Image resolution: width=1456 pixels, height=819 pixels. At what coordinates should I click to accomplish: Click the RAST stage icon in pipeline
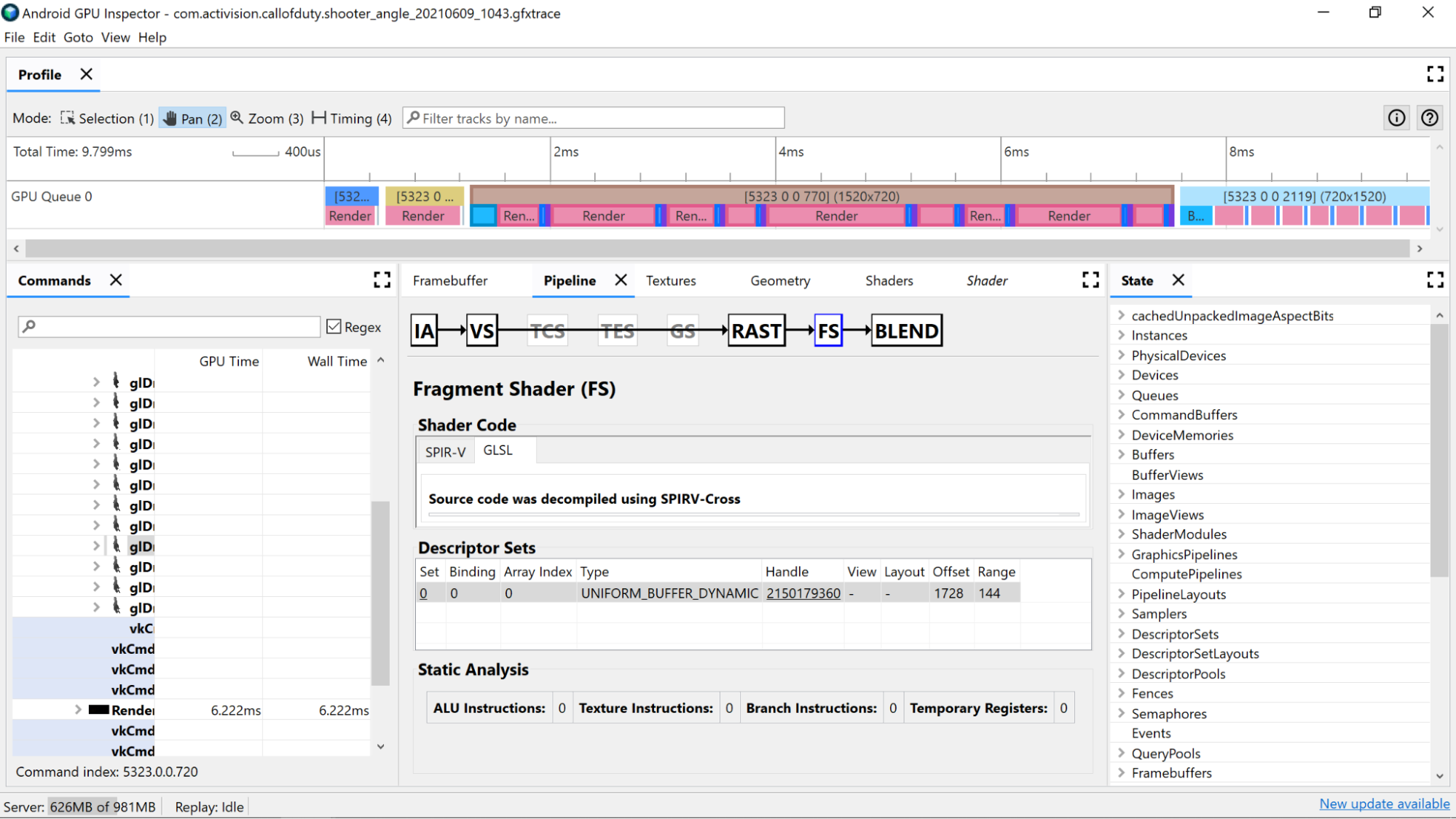(x=757, y=330)
